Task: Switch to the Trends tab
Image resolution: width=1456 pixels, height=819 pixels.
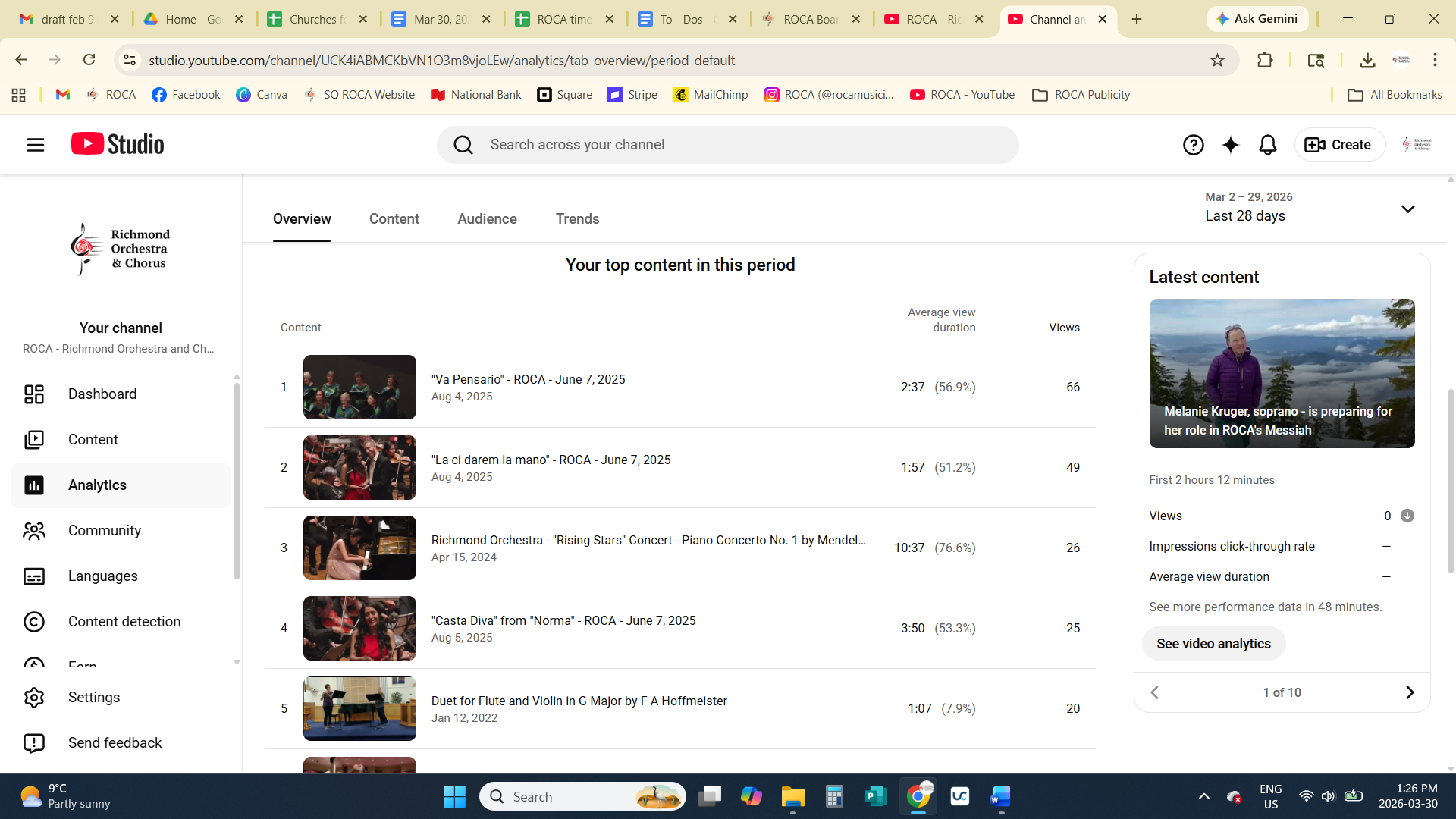Action: coord(577,219)
